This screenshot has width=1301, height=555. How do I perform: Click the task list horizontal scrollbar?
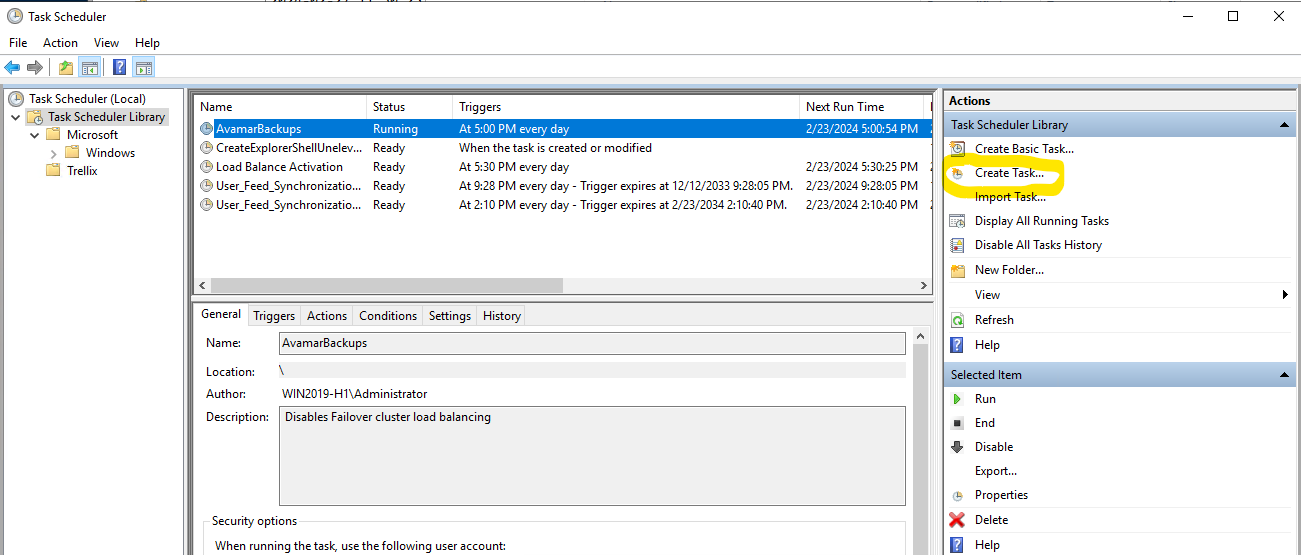pyautogui.click(x=386, y=286)
